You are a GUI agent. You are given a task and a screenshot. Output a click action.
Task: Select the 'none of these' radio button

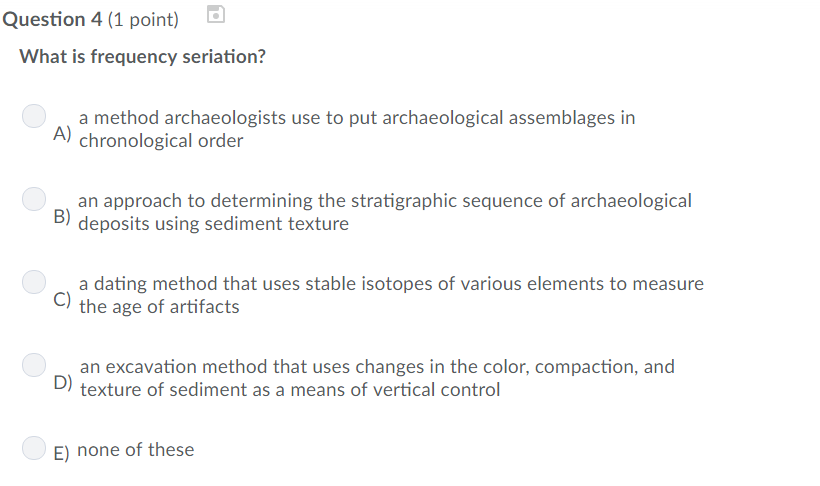tap(35, 447)
